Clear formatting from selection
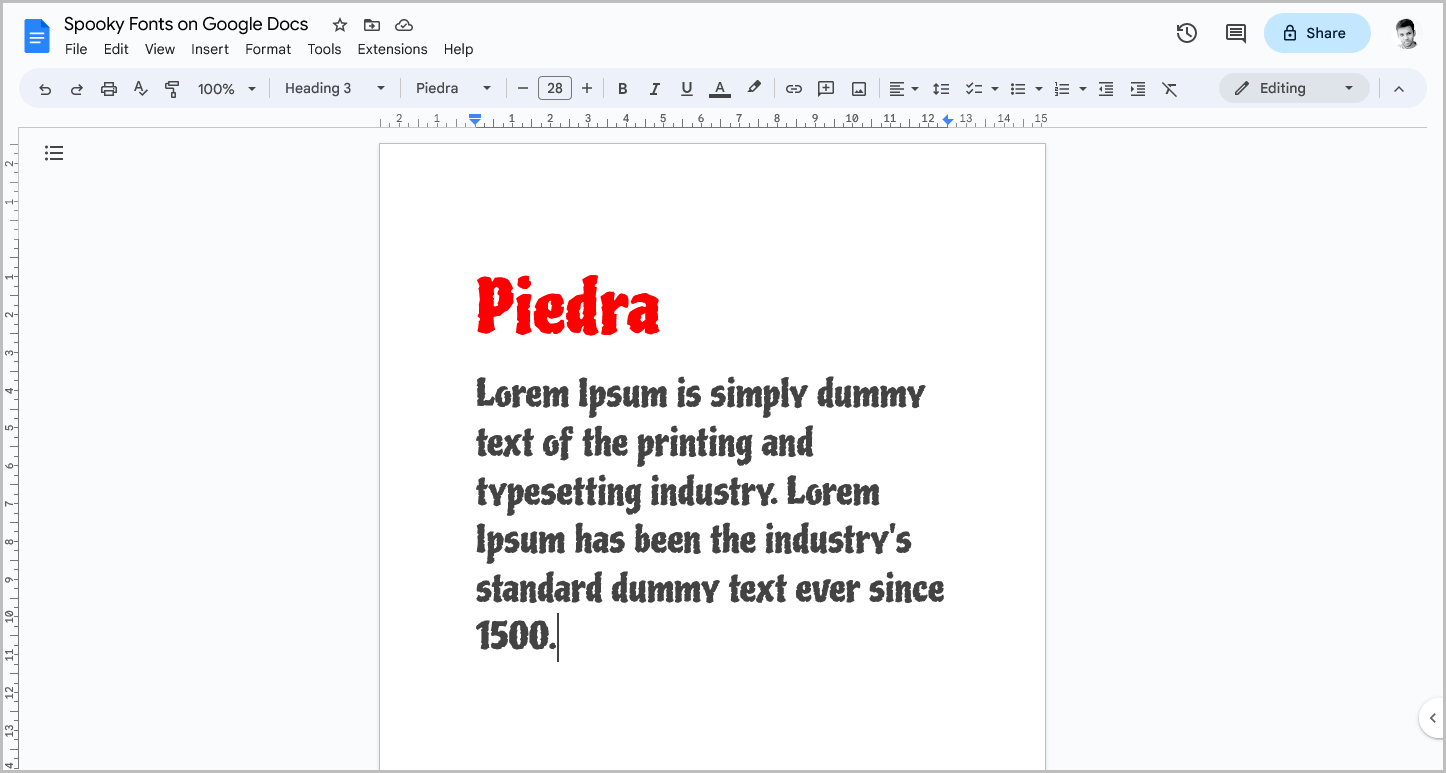Viewport: 1446px width, 773px height. 1170,88
